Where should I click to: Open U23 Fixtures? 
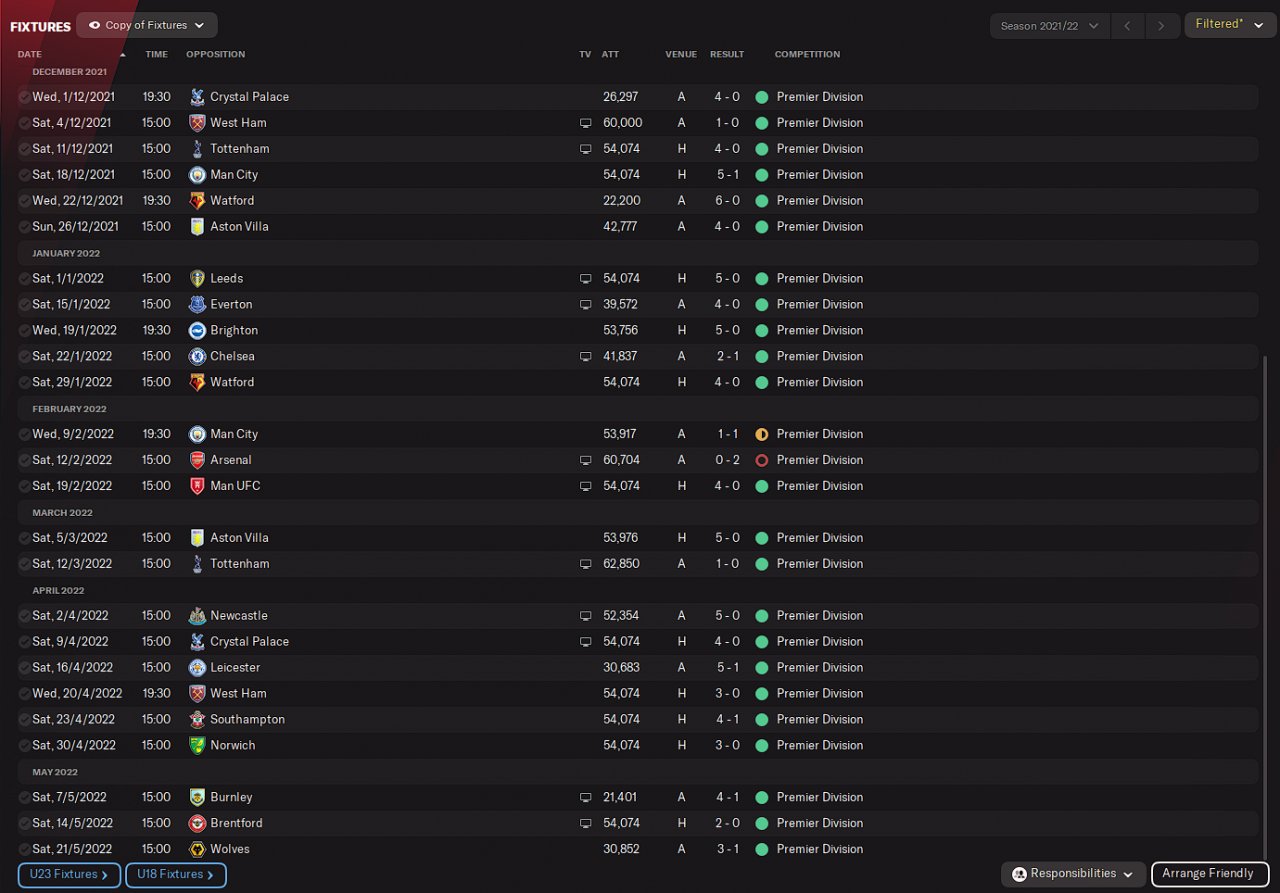[69, 875]
